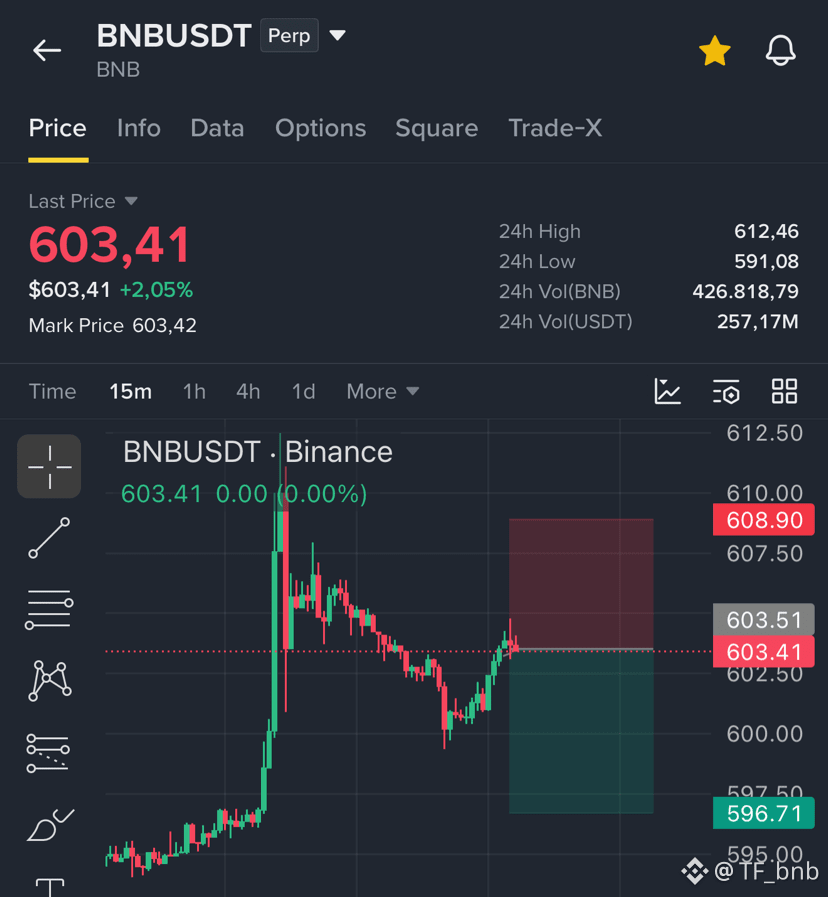Select the trend line drawing tool
Viewport: 828px width, 897px height.
(49, 538)
